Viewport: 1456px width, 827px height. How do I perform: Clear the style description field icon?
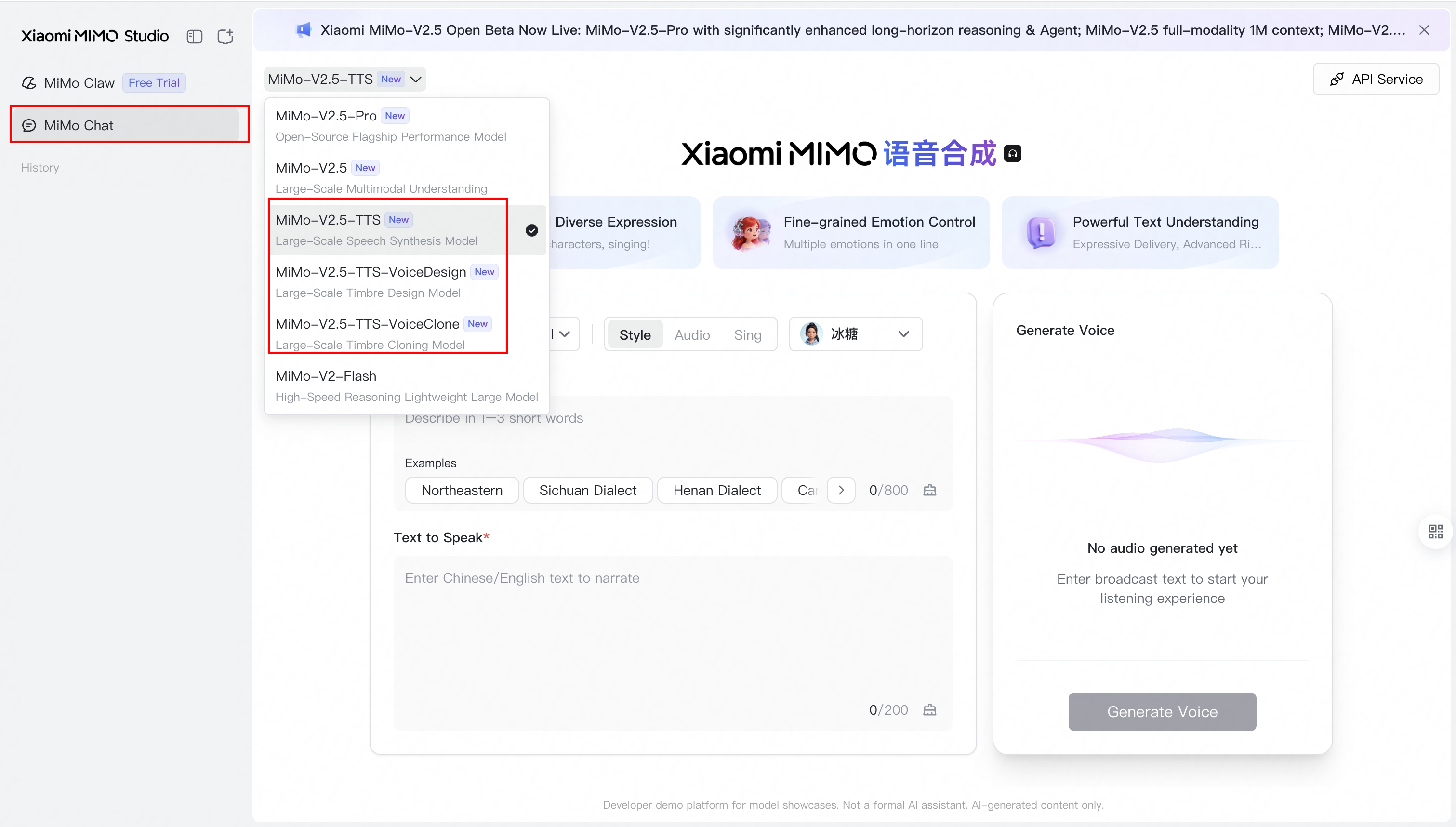tap(929, 490)
